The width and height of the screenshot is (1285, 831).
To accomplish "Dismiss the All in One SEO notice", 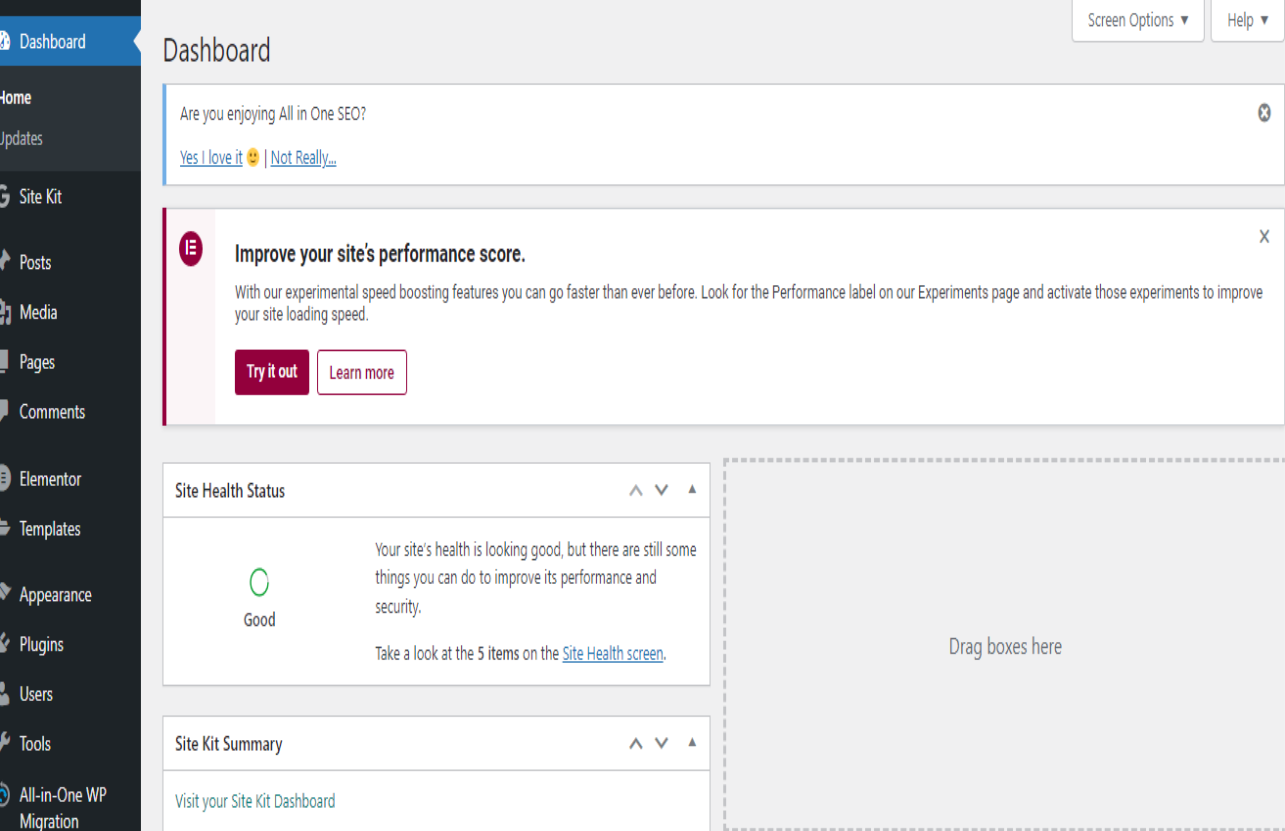I will (x=1264, y=113).
